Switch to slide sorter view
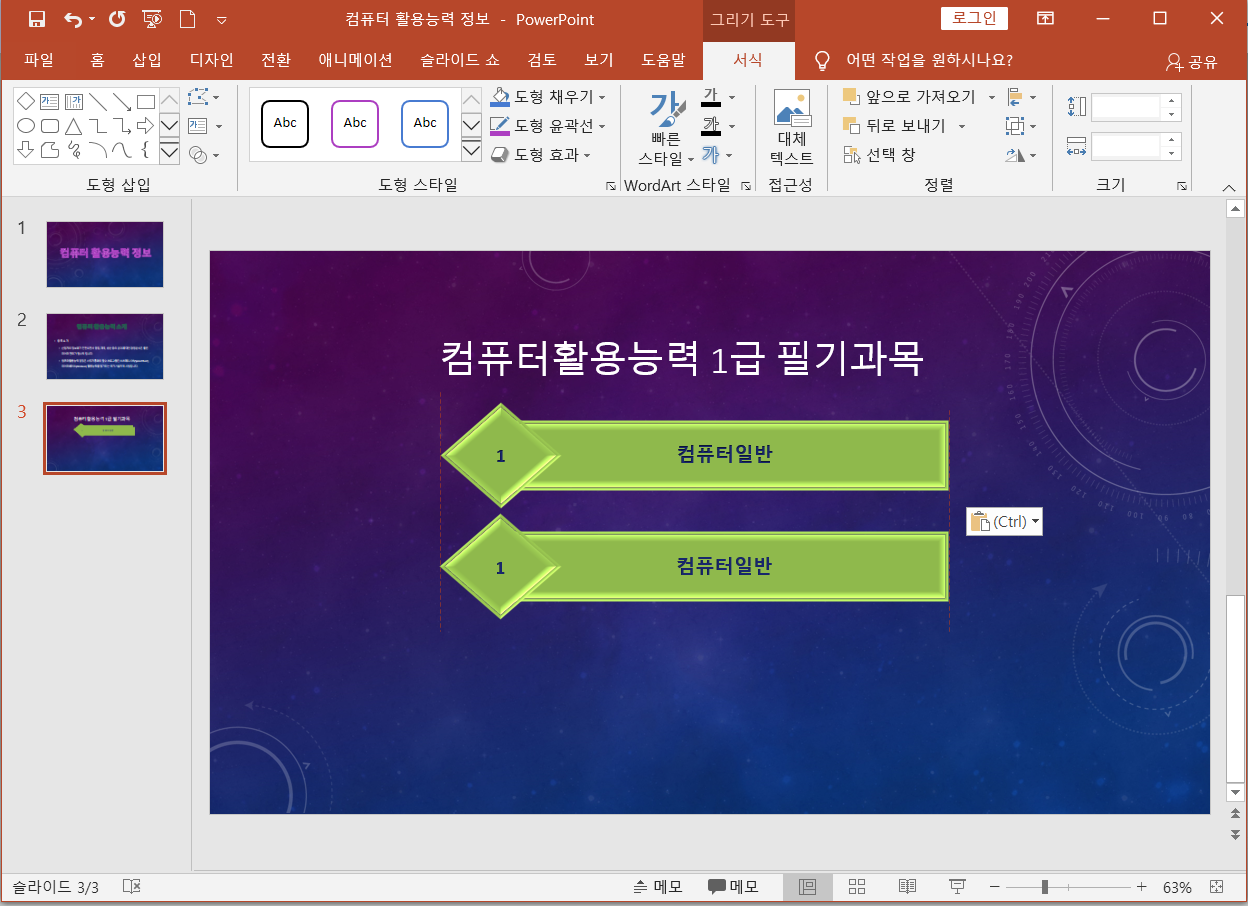 click(857, 887)
